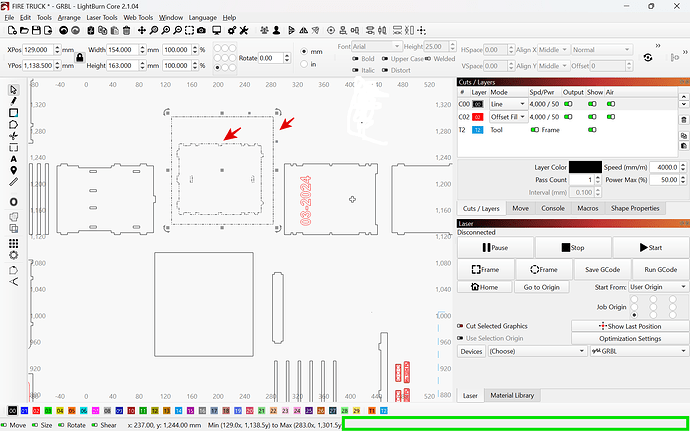690x431 pixels.
Task: Open Device Settings wrench icon
Action: click(x=244, y=30)
